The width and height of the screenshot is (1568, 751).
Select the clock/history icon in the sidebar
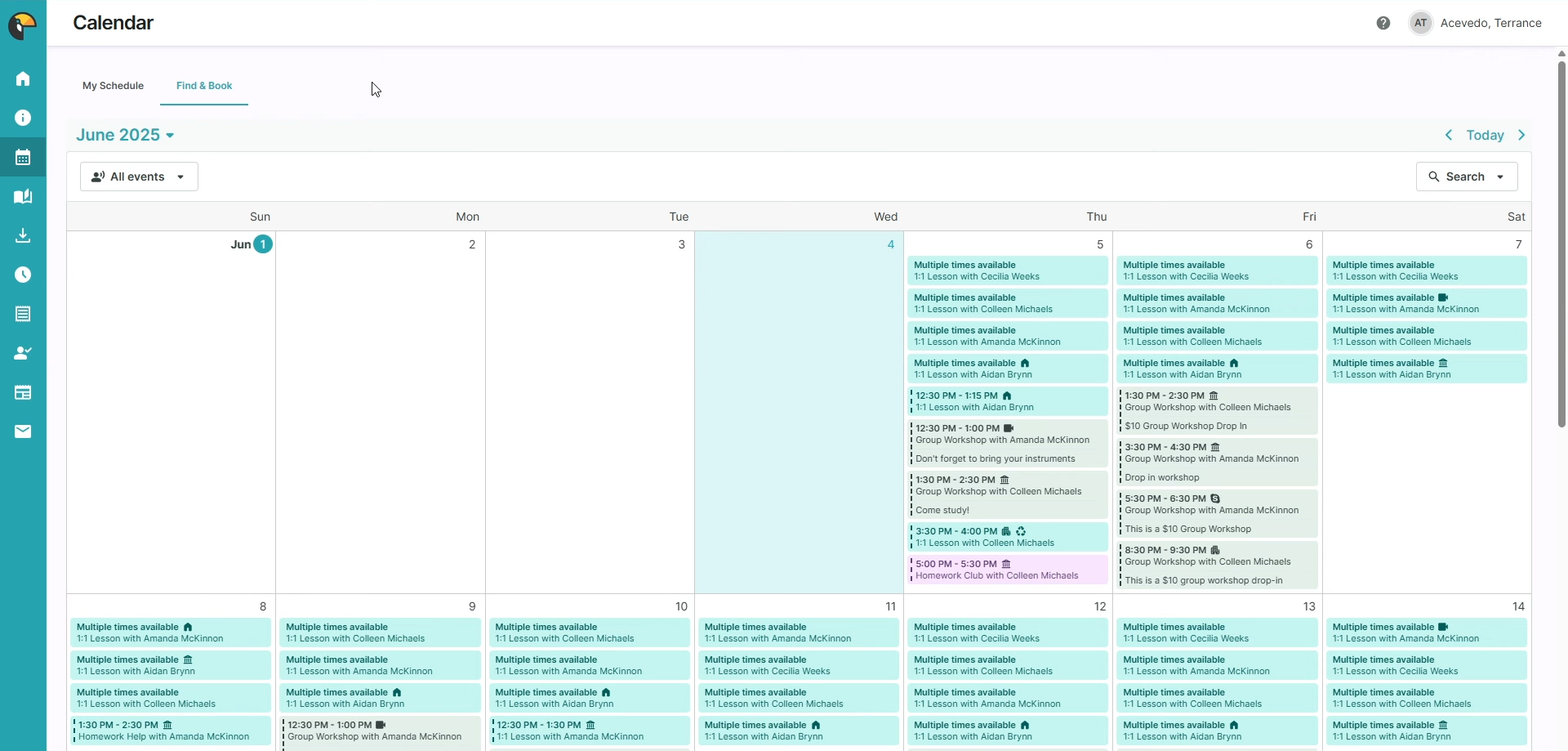pos(22,274)
